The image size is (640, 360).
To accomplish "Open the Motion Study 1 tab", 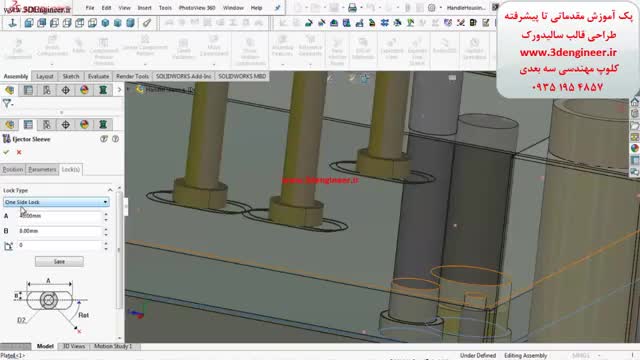I will [x=113, y=346].
